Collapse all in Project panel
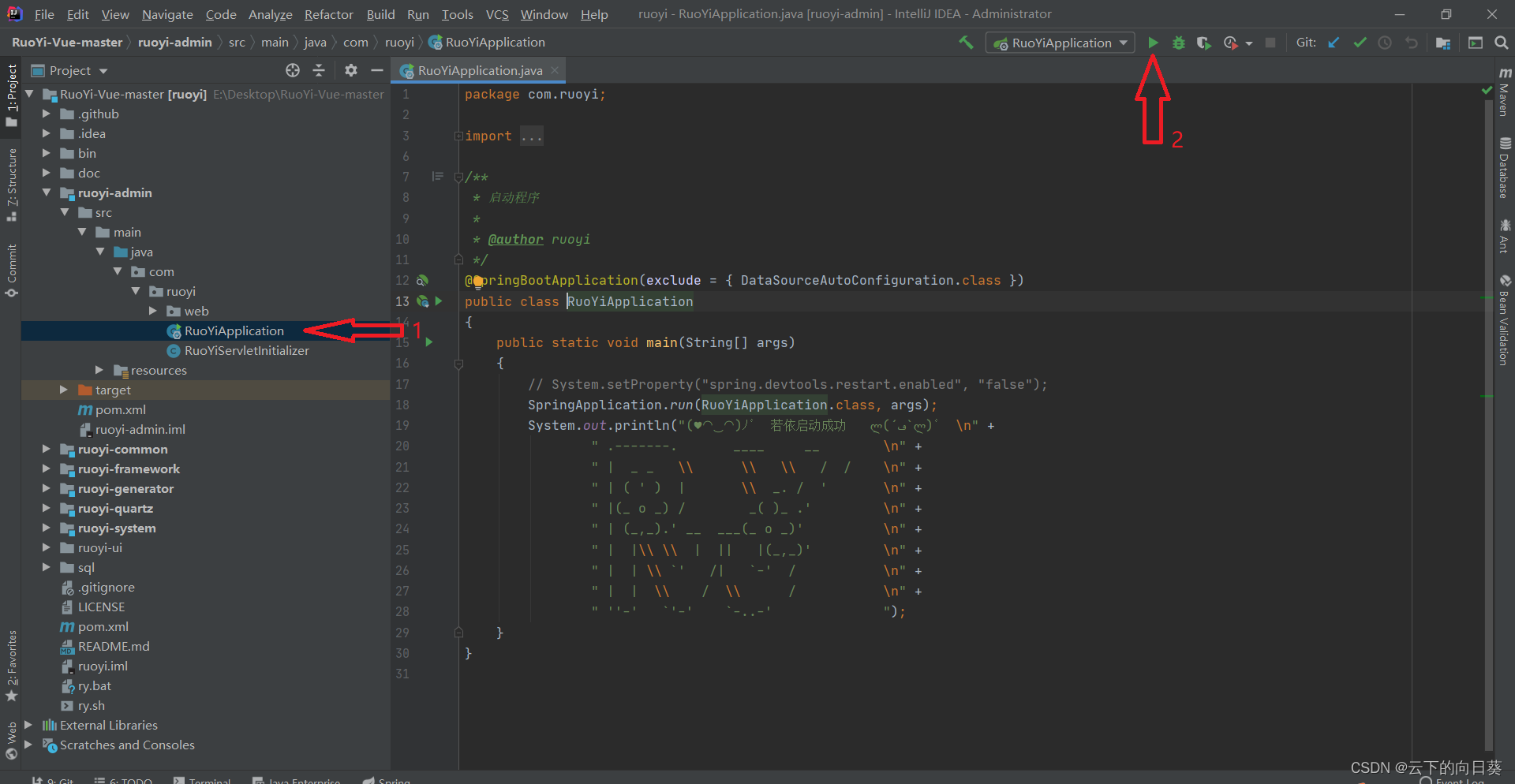The image size is (1515, 784). click(x=319, y=70)
